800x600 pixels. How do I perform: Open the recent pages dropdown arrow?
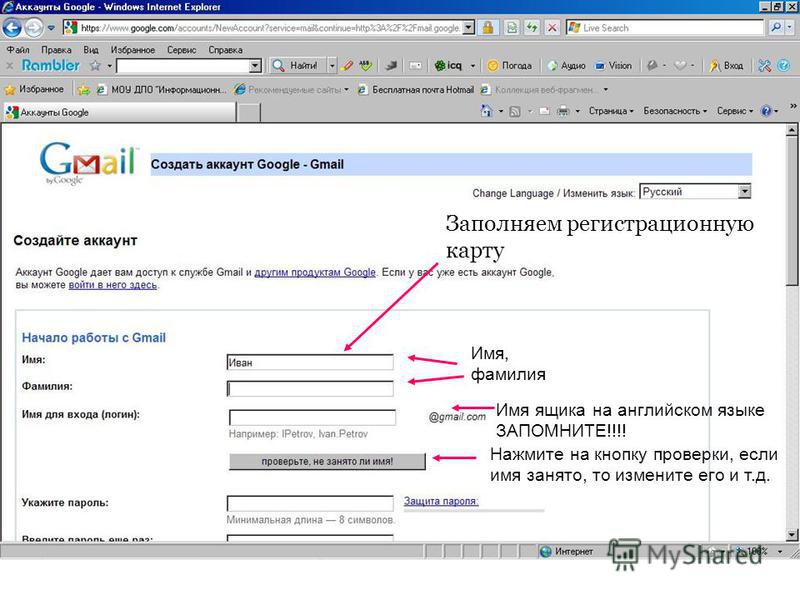(51, 28)
